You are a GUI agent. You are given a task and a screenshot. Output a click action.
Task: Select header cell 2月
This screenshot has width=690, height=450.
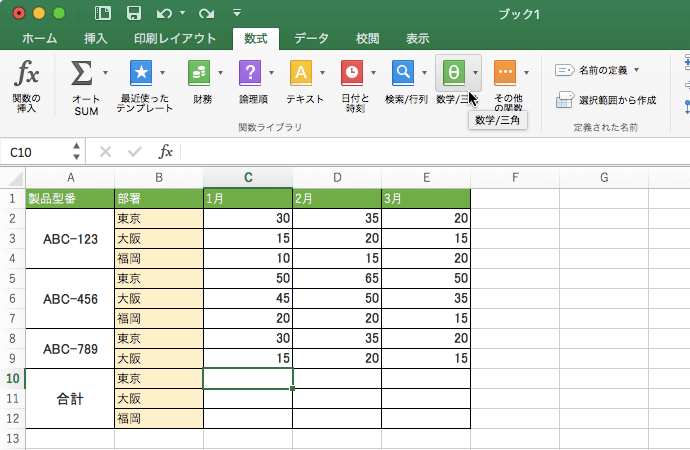337,198
